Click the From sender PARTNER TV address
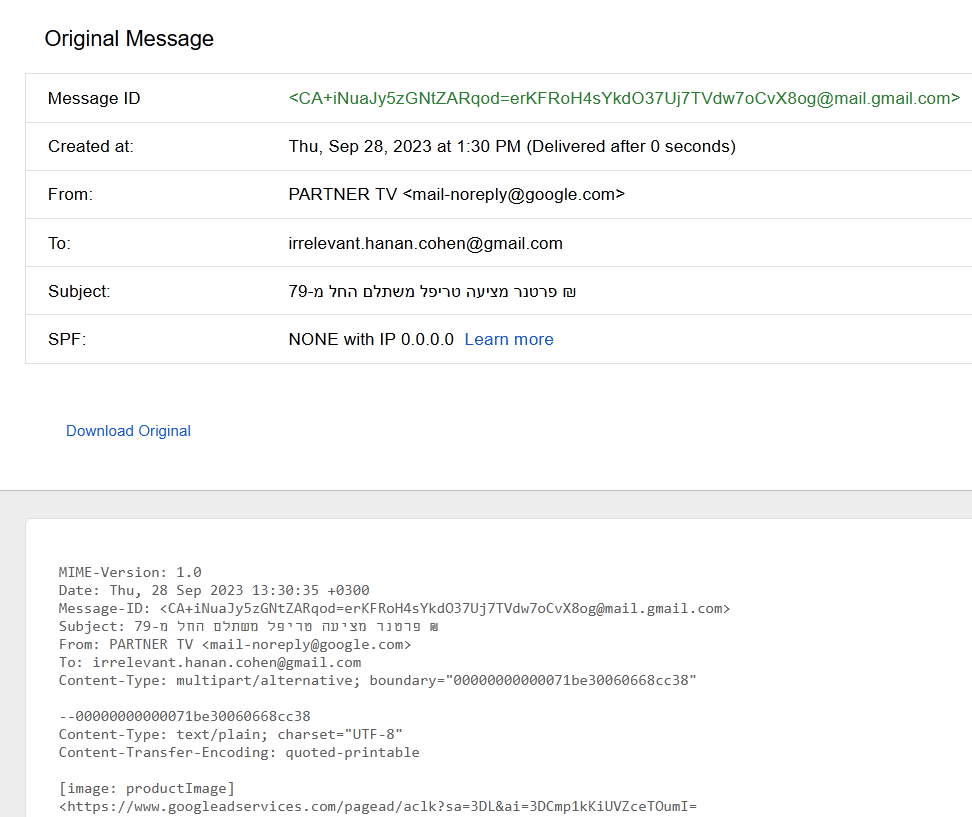 [x=457, y=195]
